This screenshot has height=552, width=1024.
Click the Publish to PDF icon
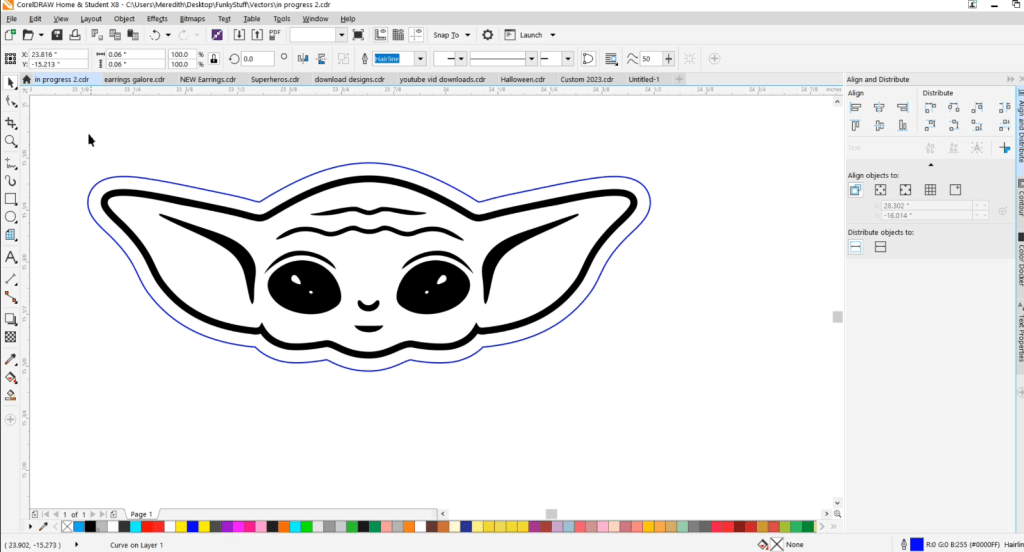coord(274,35)
